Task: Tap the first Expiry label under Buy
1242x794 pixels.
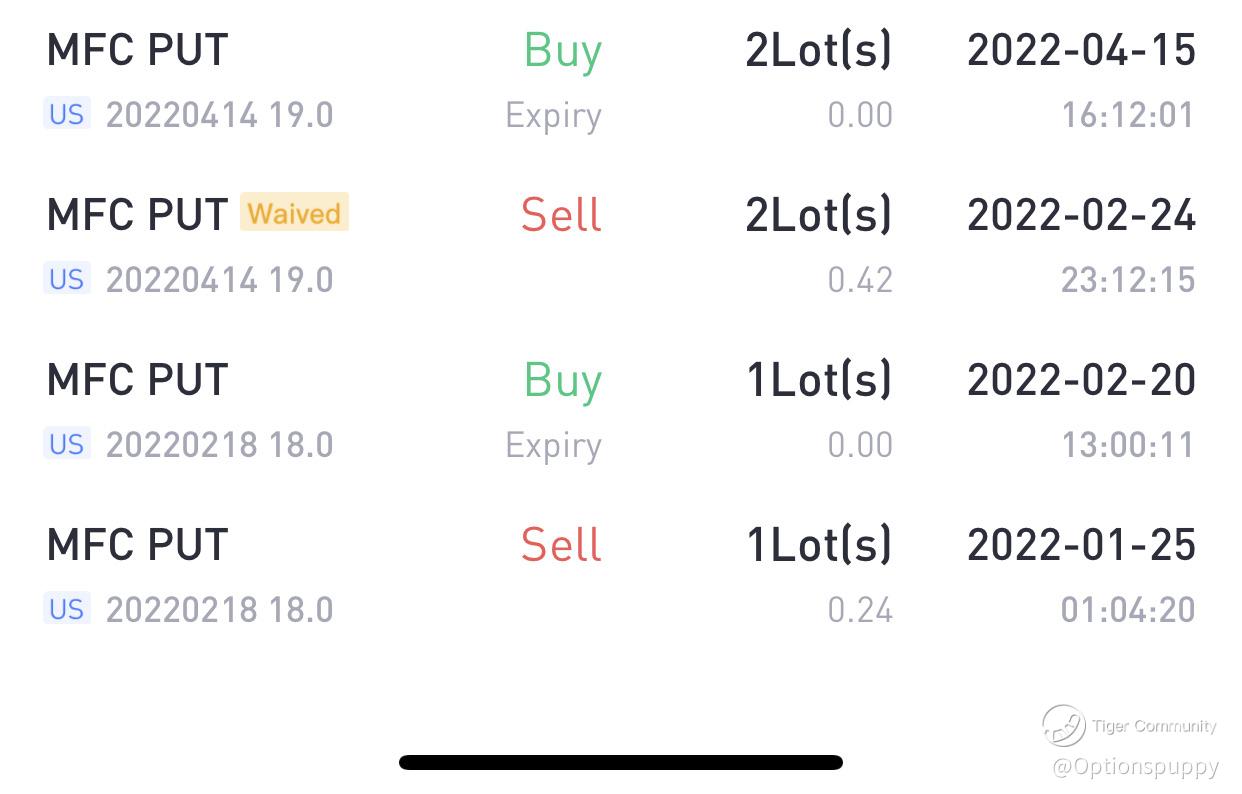Action: point(553,115)
